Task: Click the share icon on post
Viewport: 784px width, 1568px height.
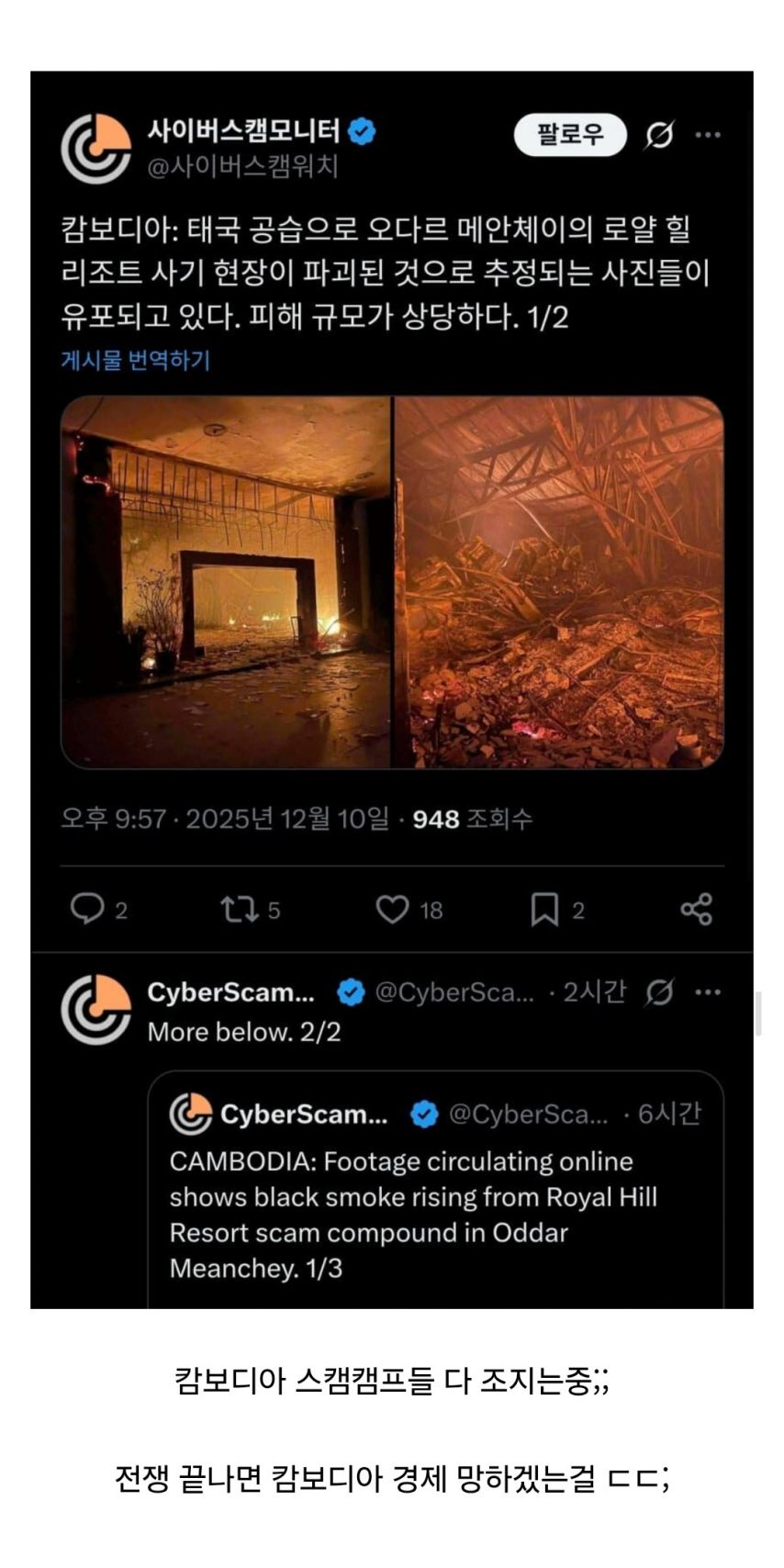Action: [x=696, y=909]
